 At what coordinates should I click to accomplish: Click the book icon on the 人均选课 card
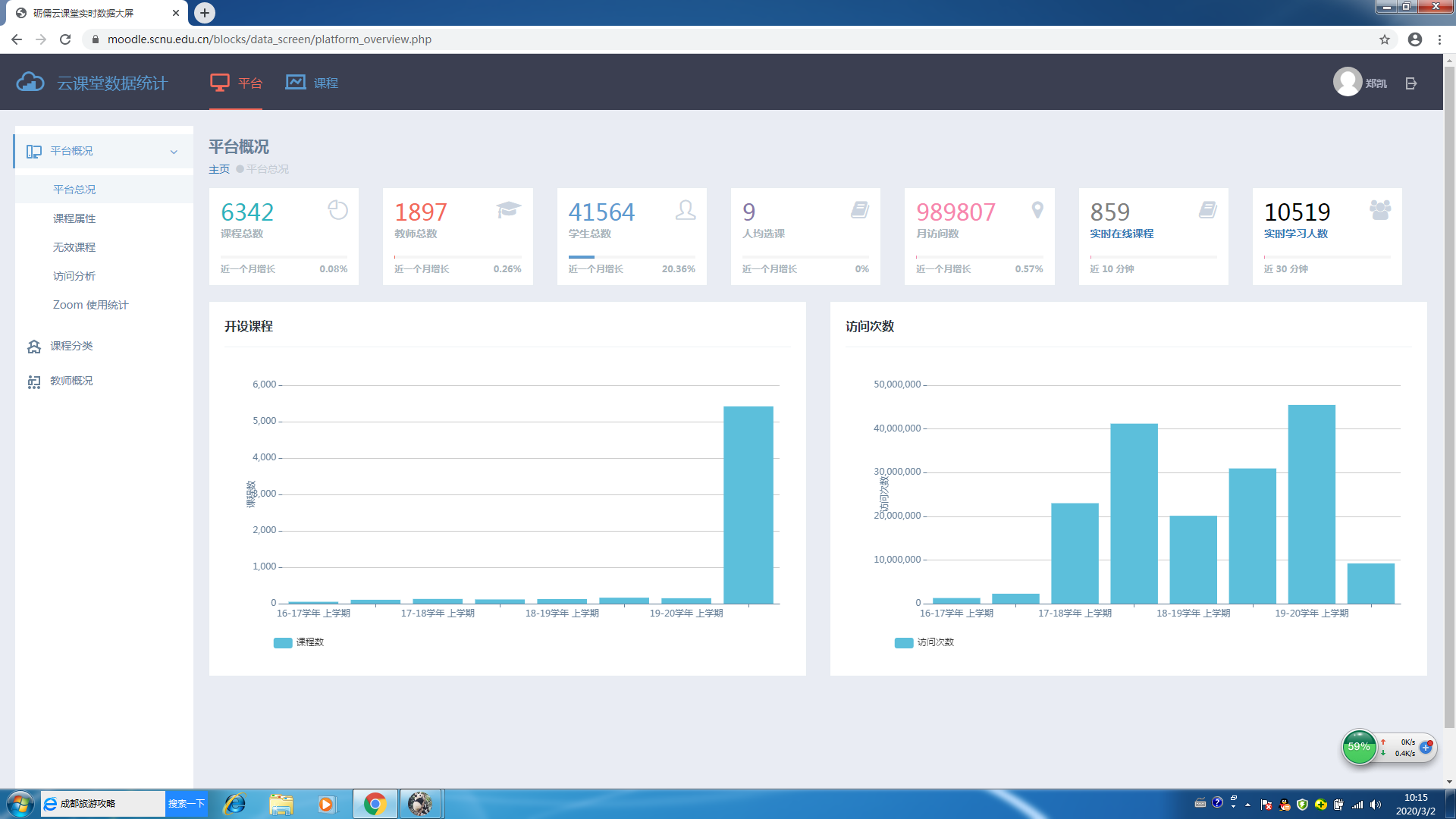click(859, 210)
